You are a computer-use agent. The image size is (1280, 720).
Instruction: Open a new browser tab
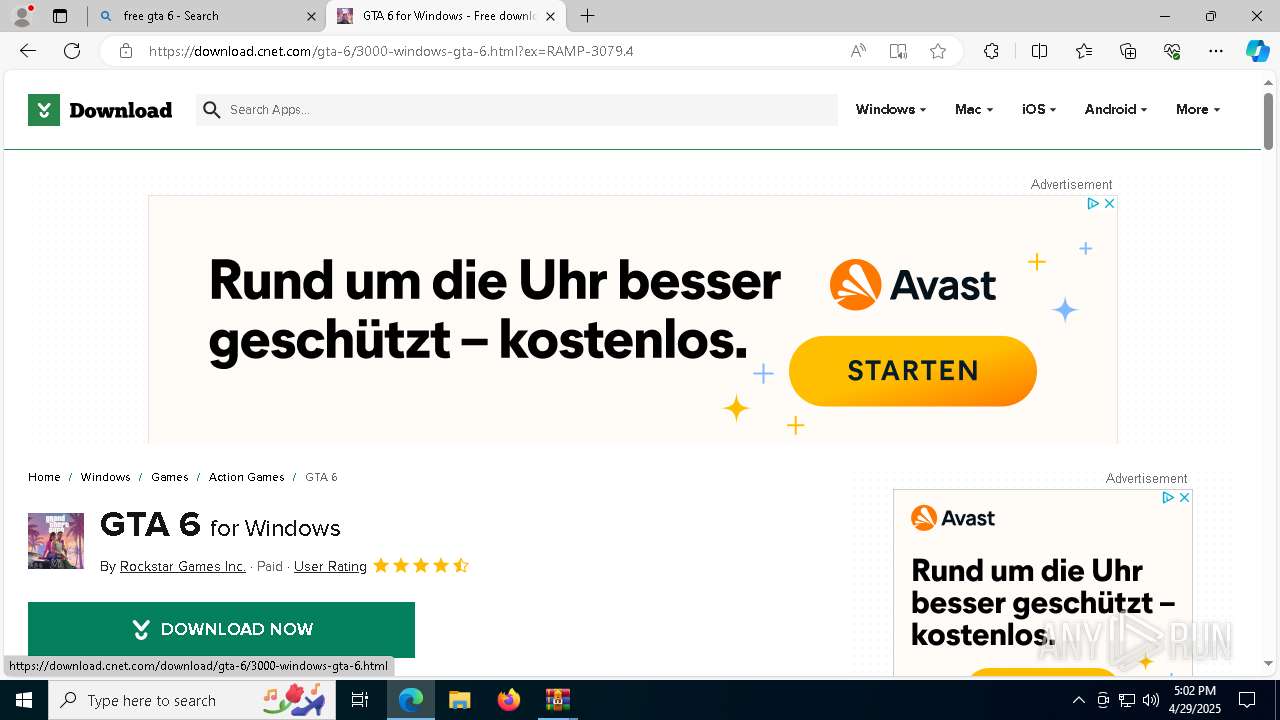[588, 16]
